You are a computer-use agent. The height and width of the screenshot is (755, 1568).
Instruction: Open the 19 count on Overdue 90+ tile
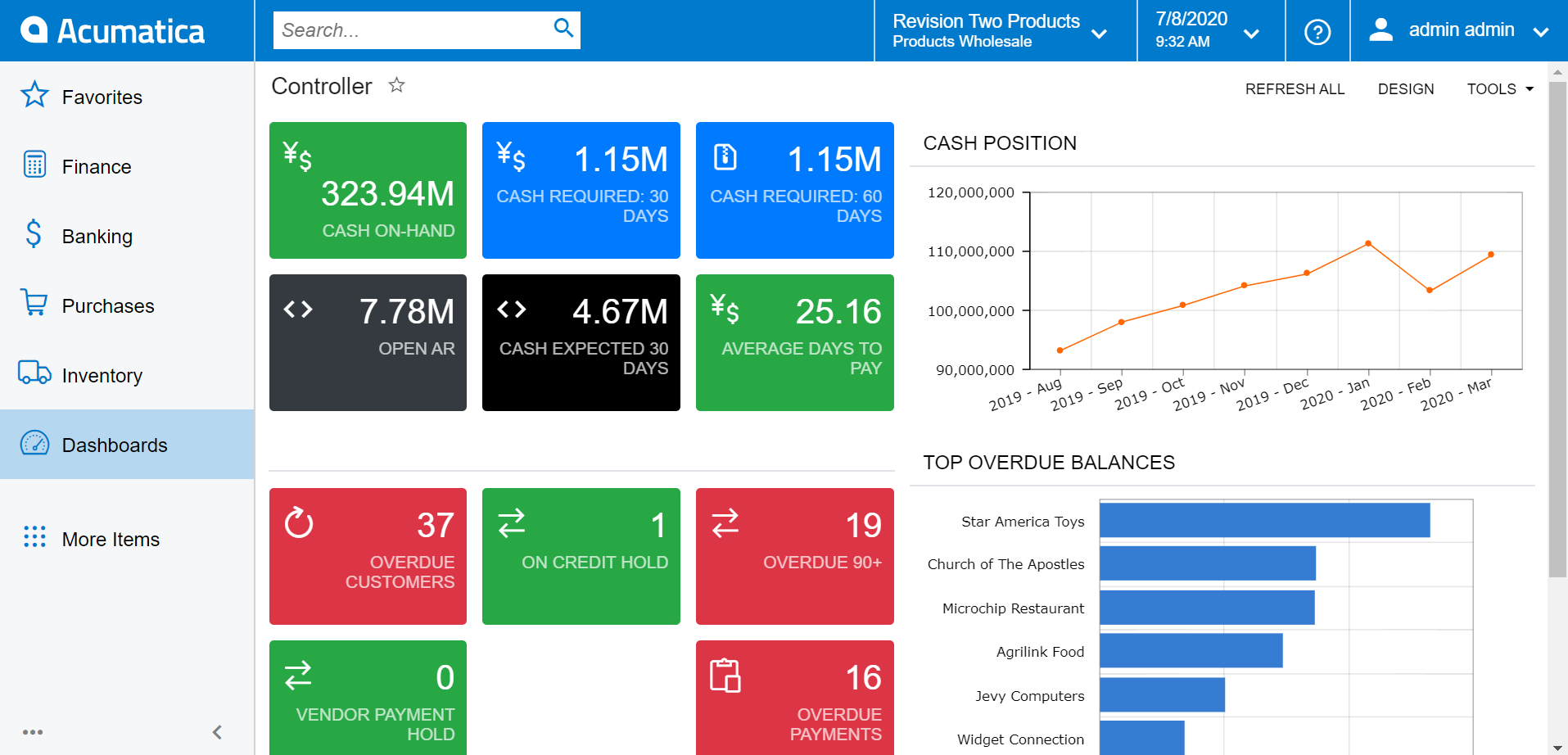pos(863,525)
